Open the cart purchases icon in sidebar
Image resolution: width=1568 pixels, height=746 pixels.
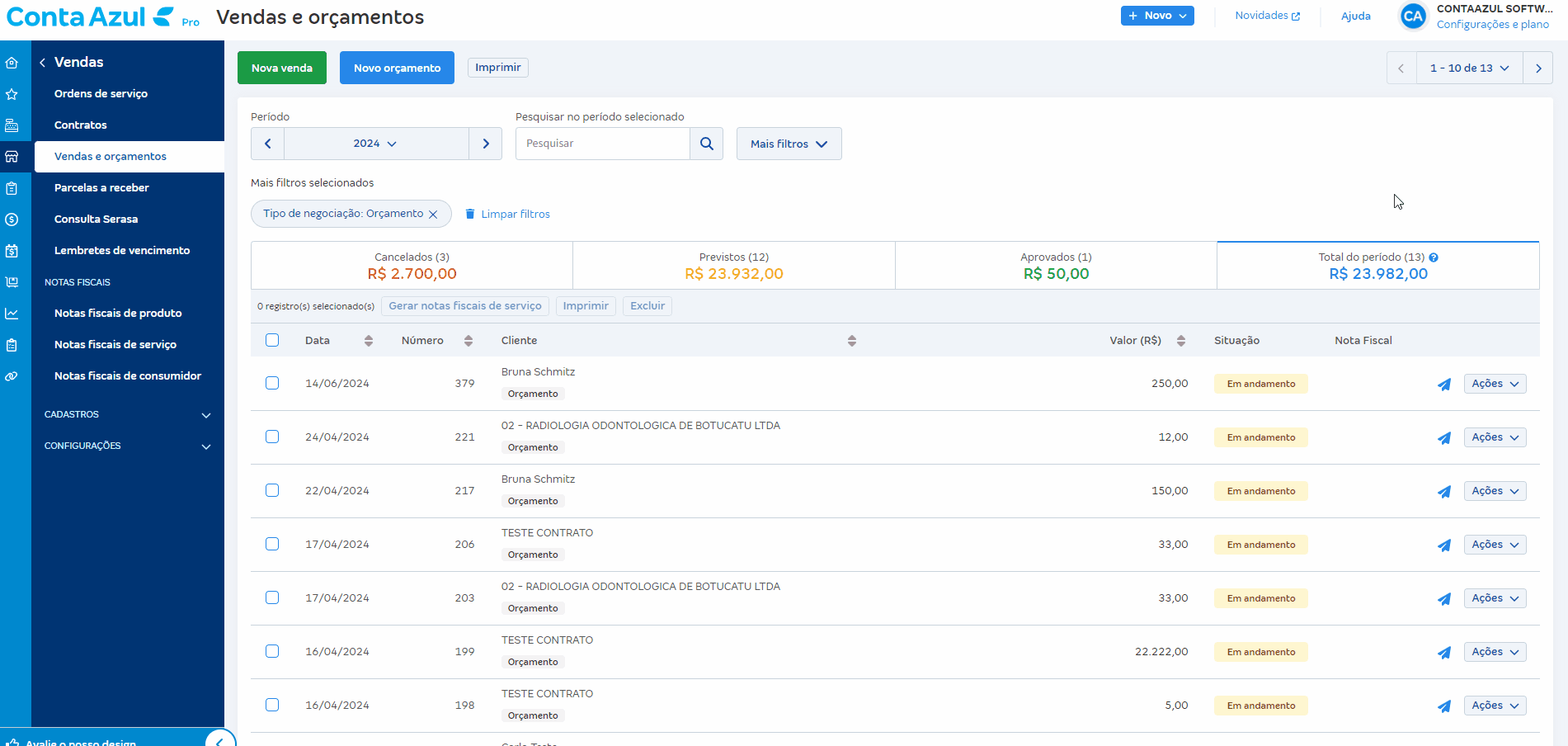click(12, 282)
